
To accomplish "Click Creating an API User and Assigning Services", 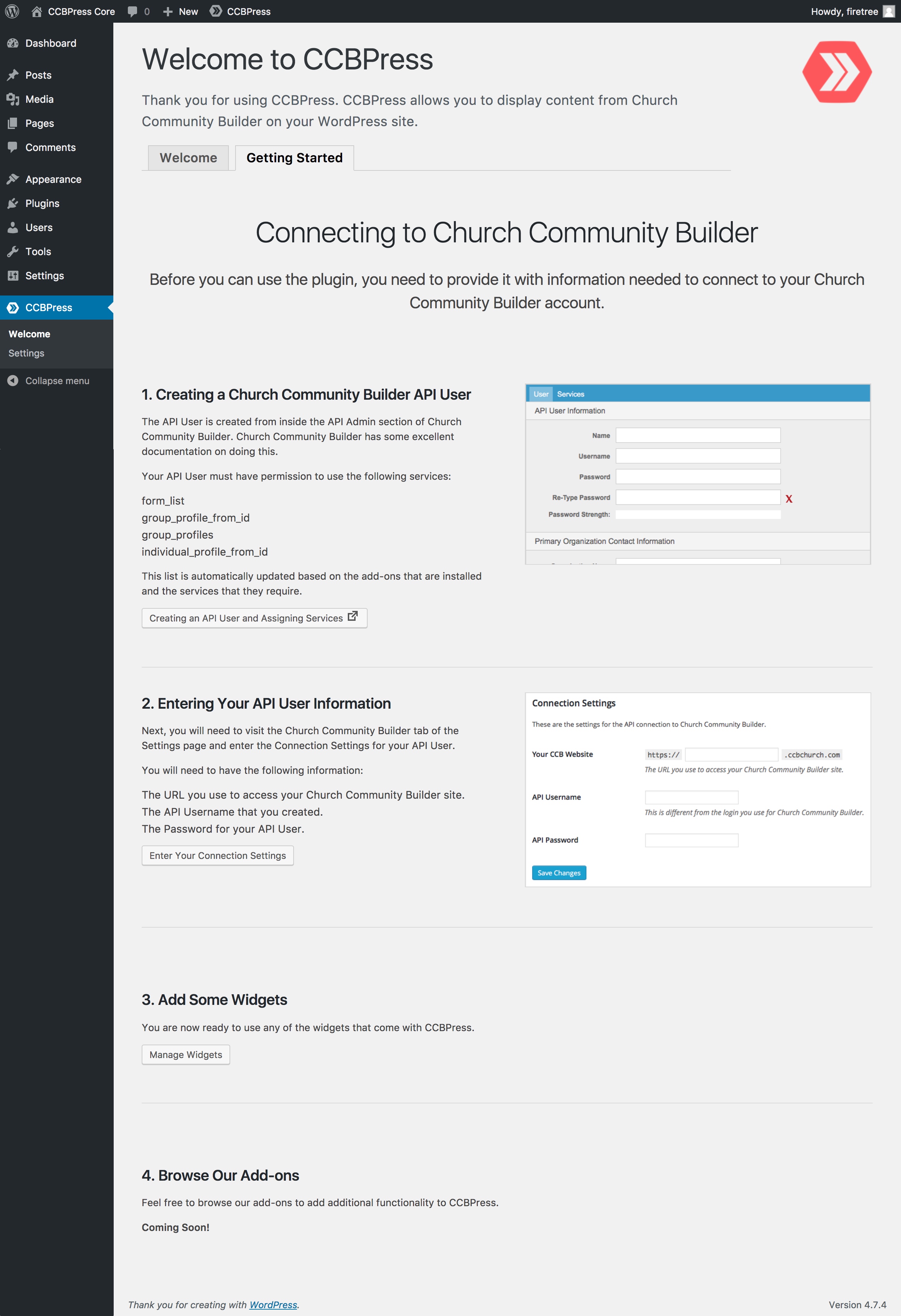I will [254, 618].
